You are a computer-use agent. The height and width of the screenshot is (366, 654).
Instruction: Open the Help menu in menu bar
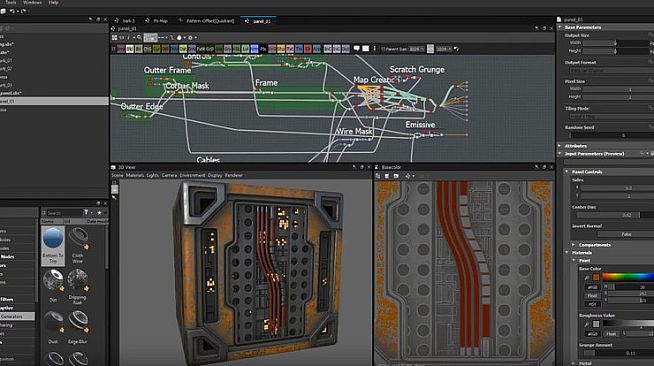[53, 3]
